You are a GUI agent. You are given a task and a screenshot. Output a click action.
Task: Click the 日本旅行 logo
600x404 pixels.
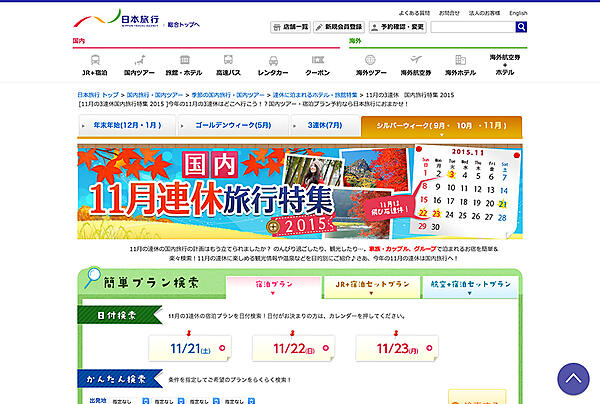point(116,19)
